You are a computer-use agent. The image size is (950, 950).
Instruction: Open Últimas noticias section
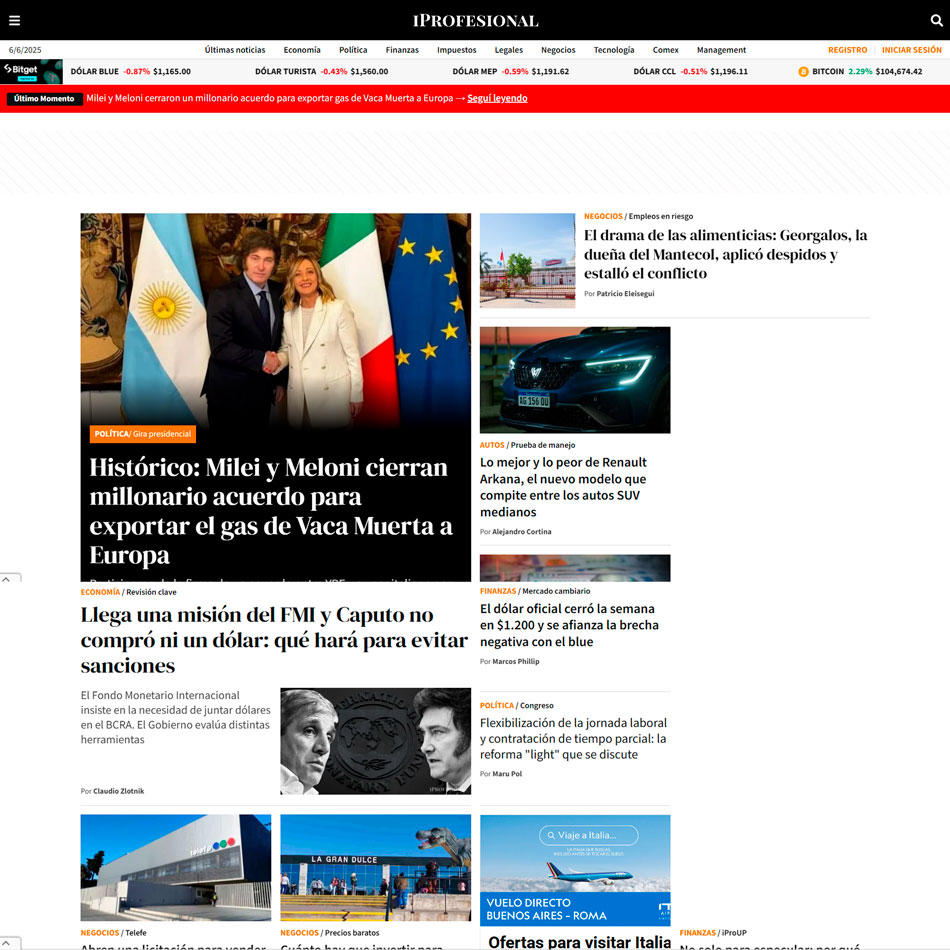235,50
